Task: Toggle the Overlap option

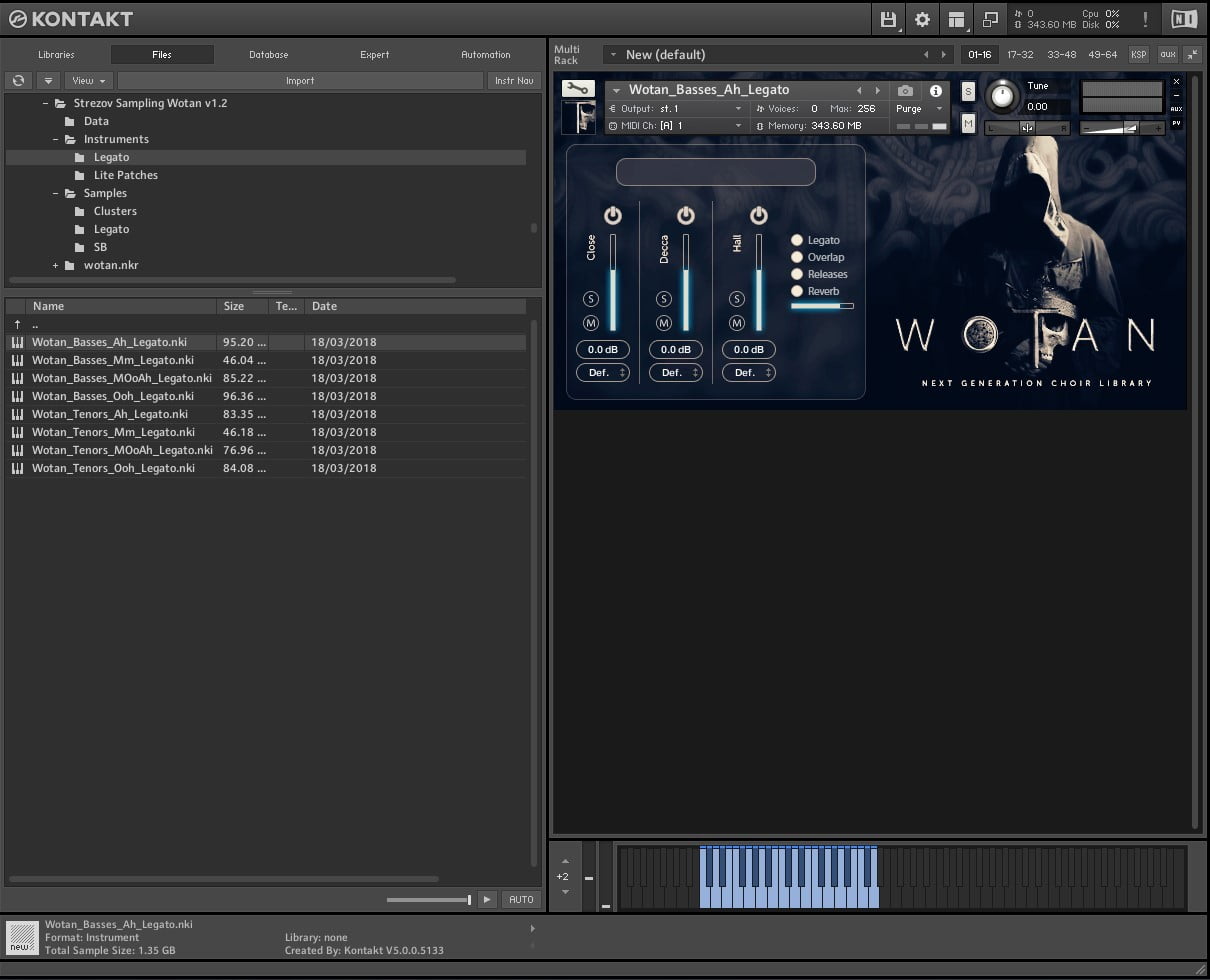Action: 797,257
